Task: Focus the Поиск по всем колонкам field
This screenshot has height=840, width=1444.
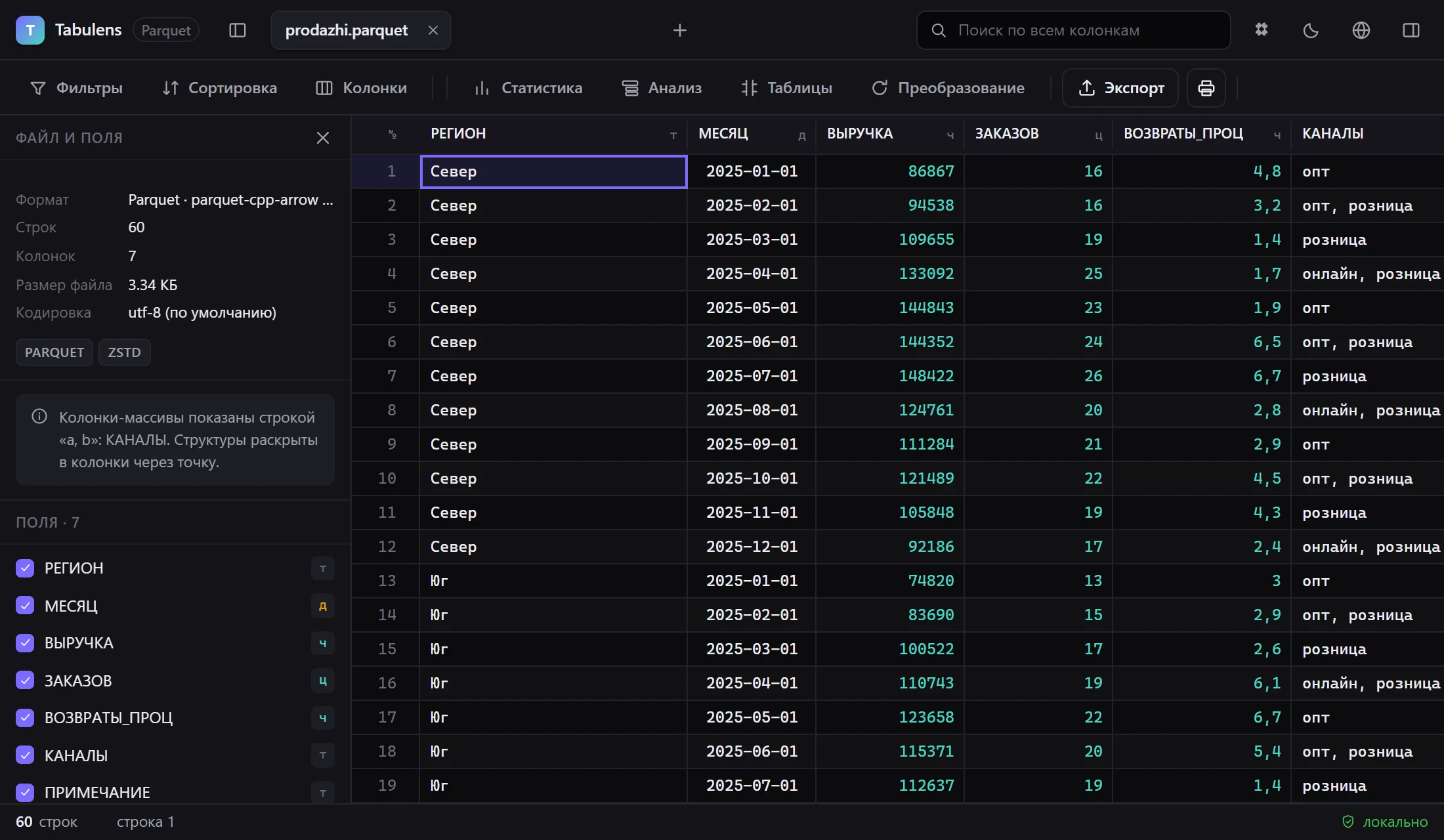Action: (x=1074, y=30)
